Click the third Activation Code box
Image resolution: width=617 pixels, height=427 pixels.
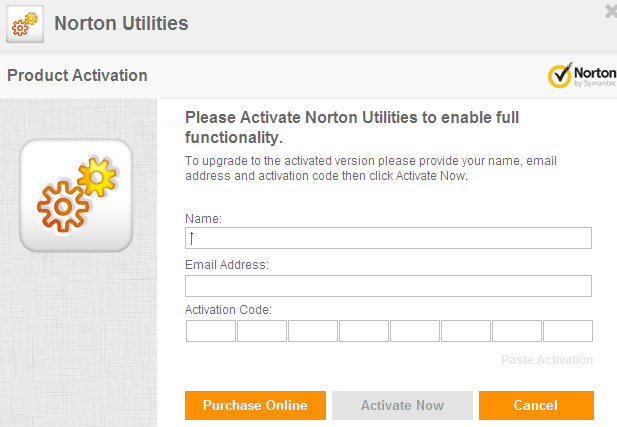pyautogui.click(x=313, y=331)
